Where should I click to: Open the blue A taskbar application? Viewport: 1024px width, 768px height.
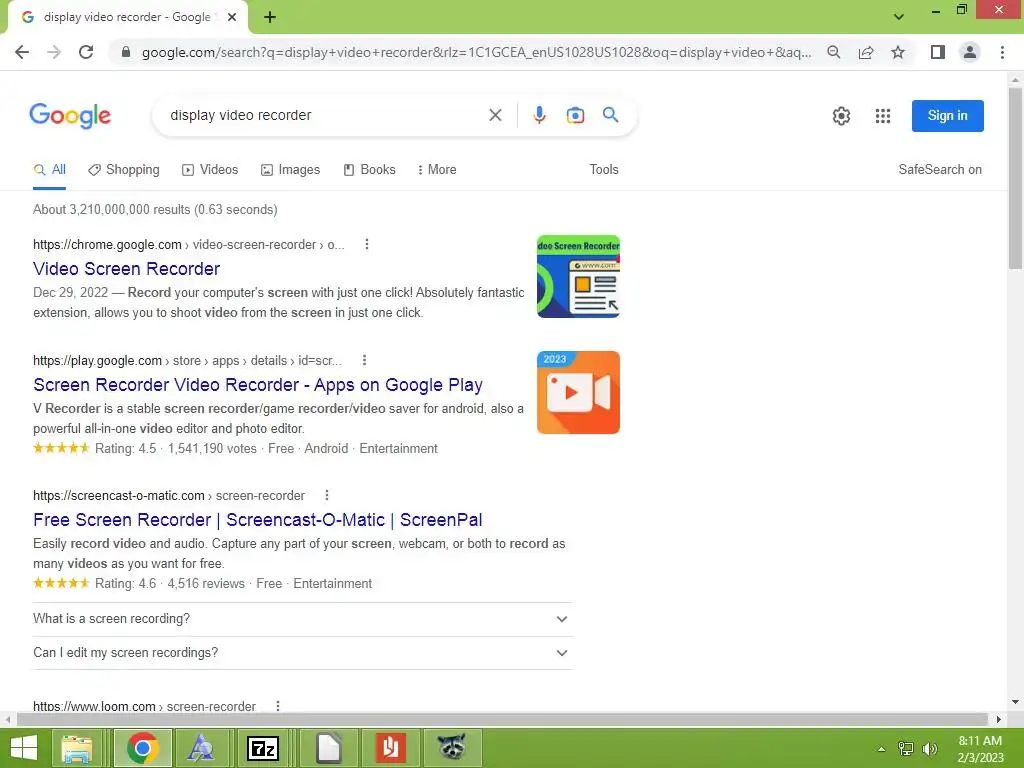[x=200, y=748]
